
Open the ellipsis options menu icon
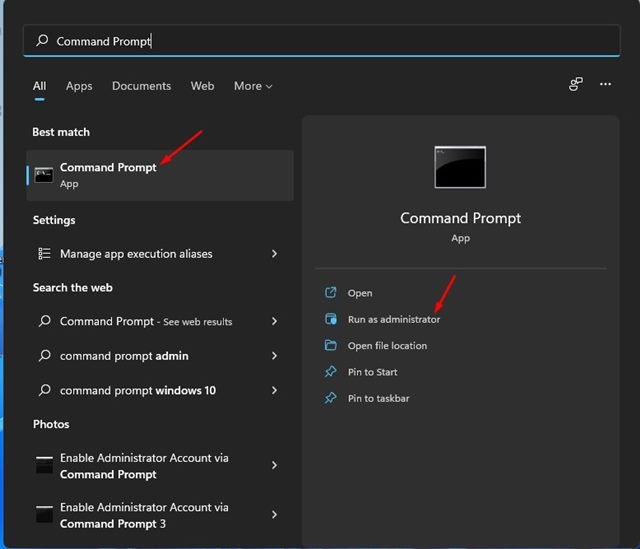pos(605,84)
